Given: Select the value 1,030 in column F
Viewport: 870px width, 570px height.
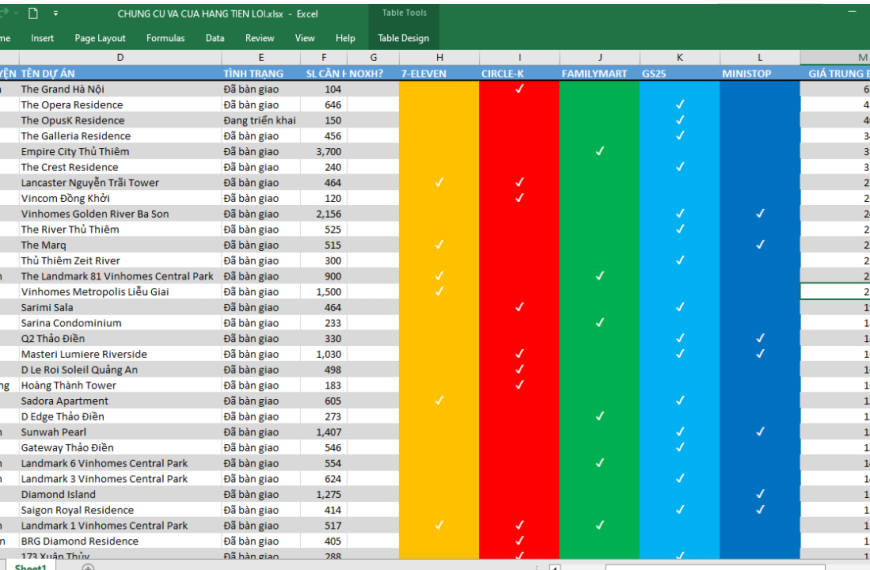Looking at the screenshot, I should [x=323, y=354].
